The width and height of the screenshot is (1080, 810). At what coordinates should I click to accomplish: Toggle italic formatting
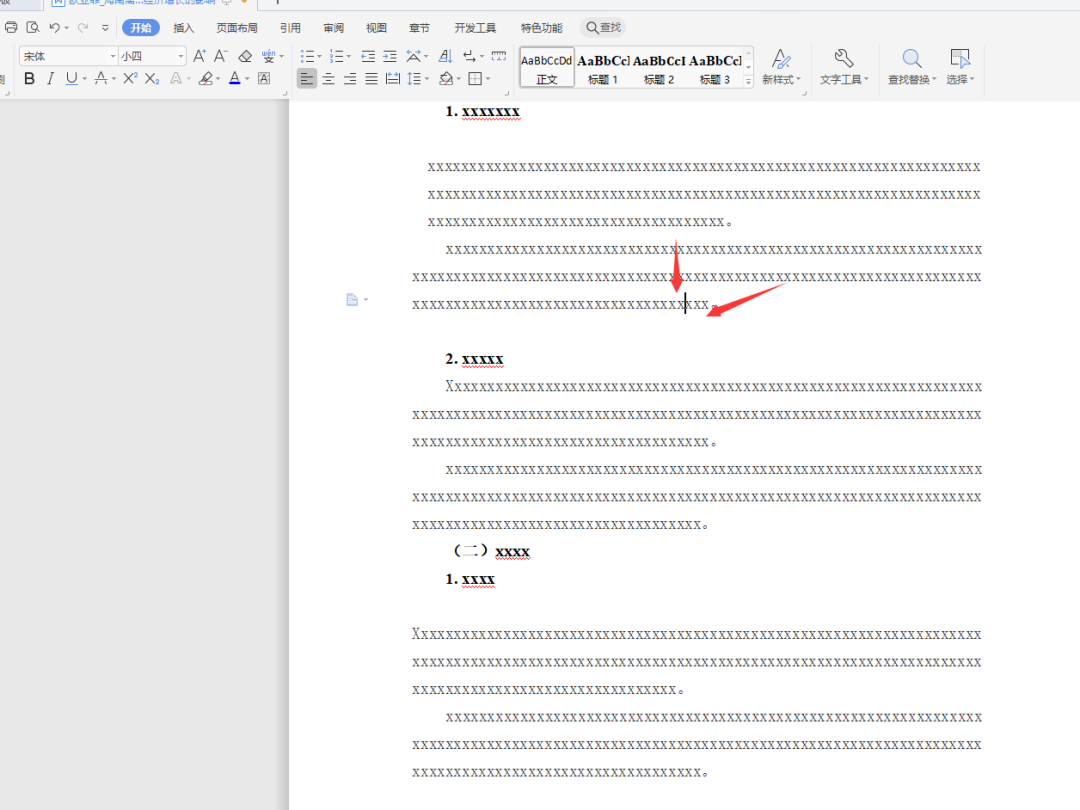(x=50, y=79)
